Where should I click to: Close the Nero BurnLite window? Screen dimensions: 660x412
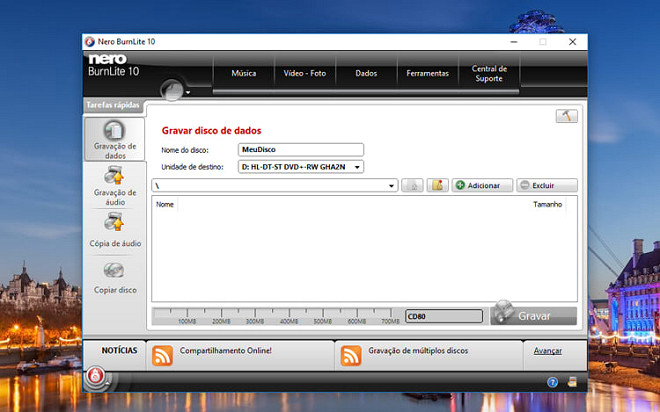tap(572, 42)
